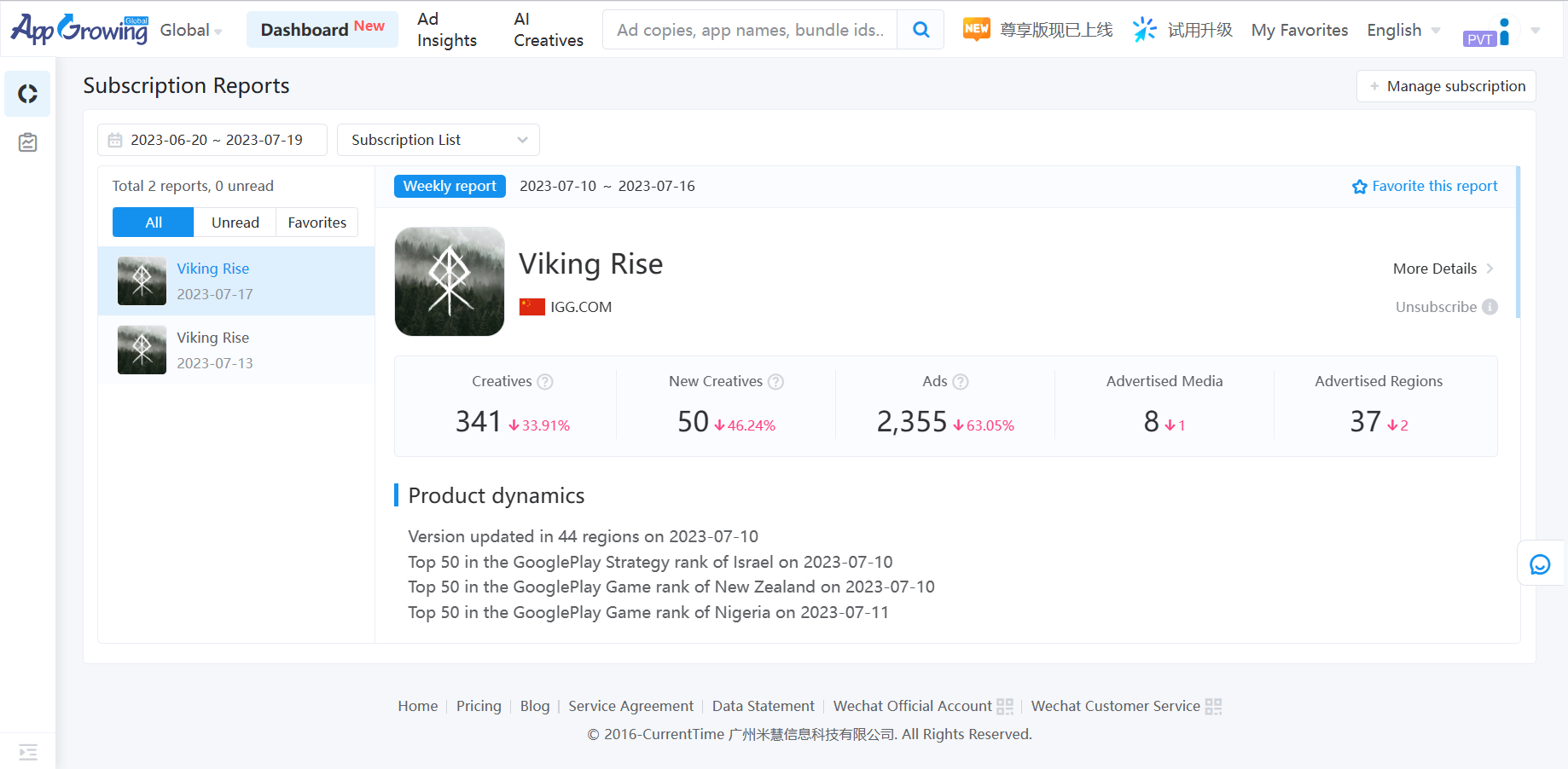Open Viking Rise report dated 2023-07-17

(236, 281)
